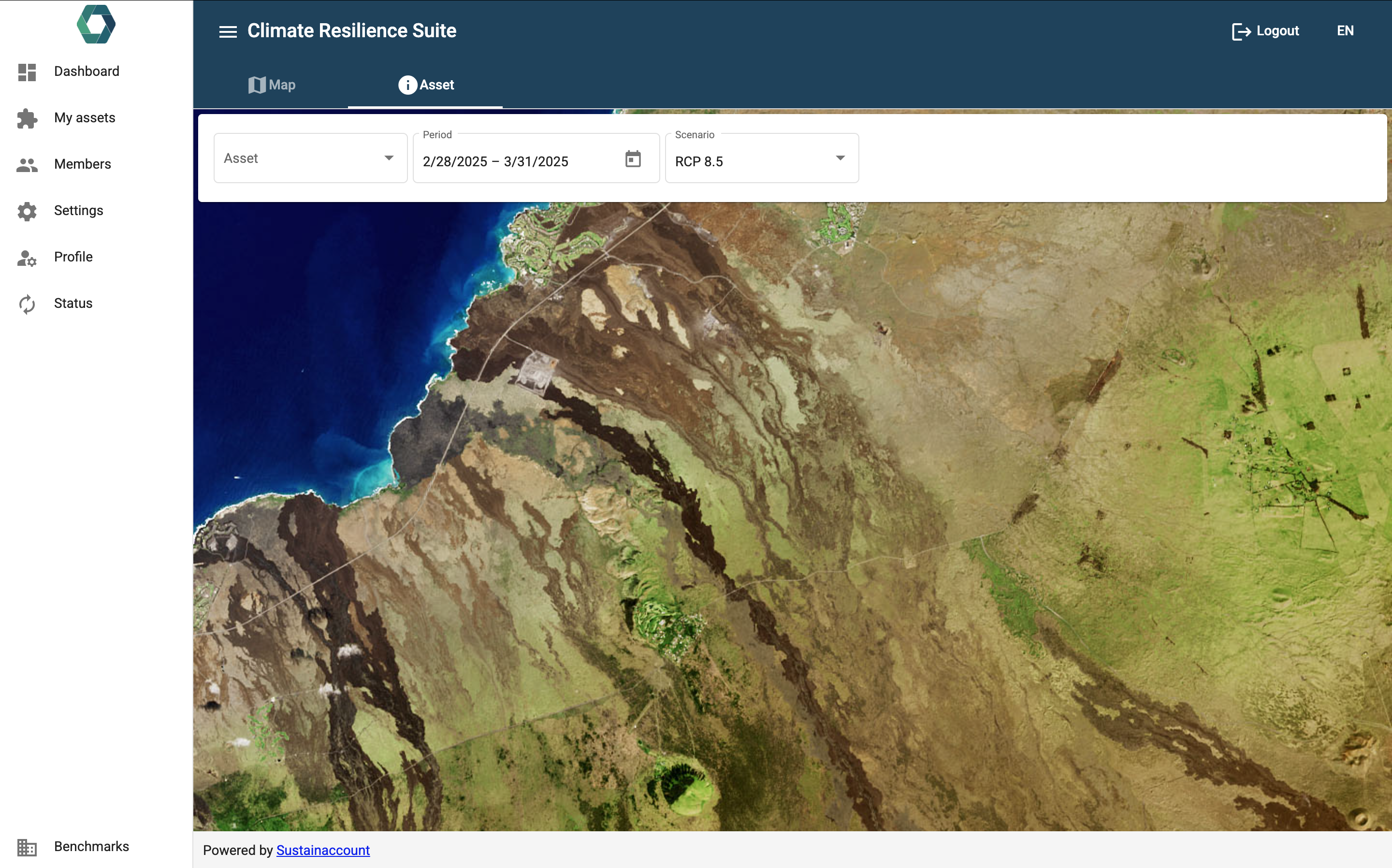This screenshot has width=1392, height=868.
Task: Switch to the Map tab
Action: point(272,85)
